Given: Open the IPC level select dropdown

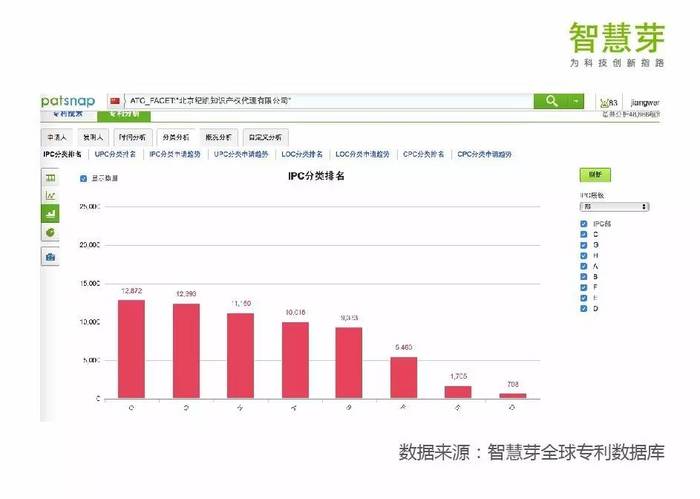Looking at the screenshot, I should click(x=614, y=206).
